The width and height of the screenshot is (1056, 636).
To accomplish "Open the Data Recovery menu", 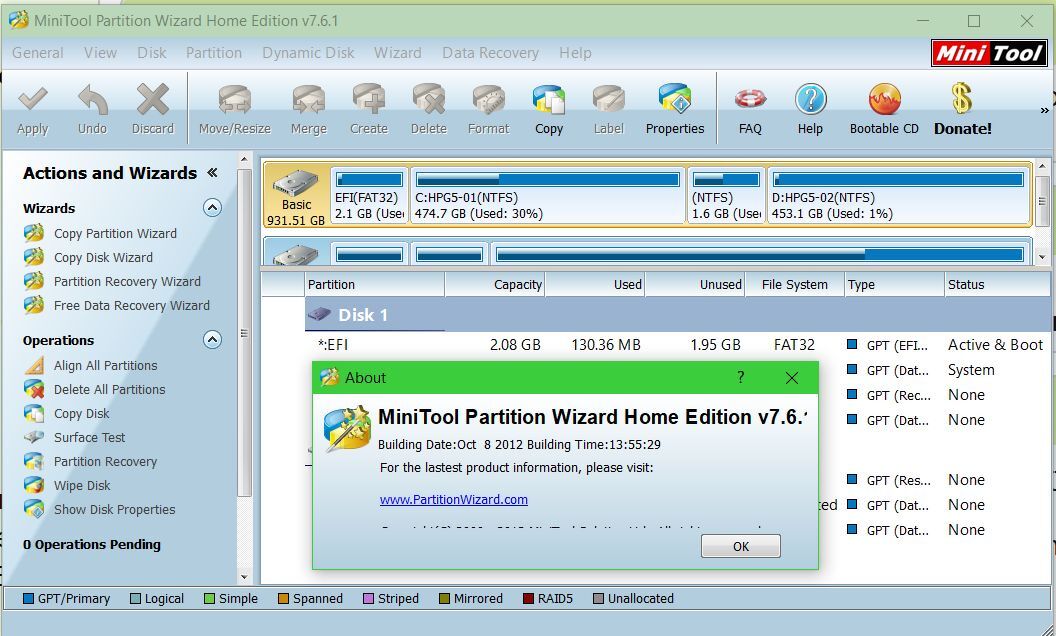I will pyautogui.click(x=490, y=53).
